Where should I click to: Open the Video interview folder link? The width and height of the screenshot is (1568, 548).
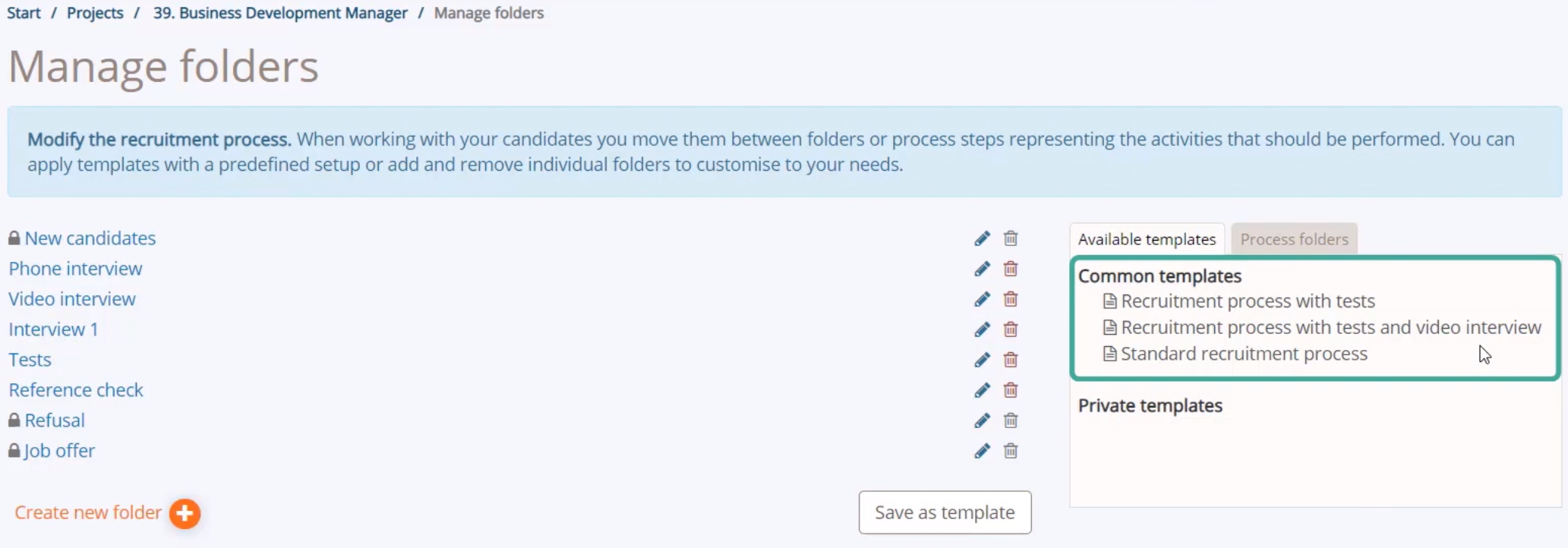pos(72,299)
